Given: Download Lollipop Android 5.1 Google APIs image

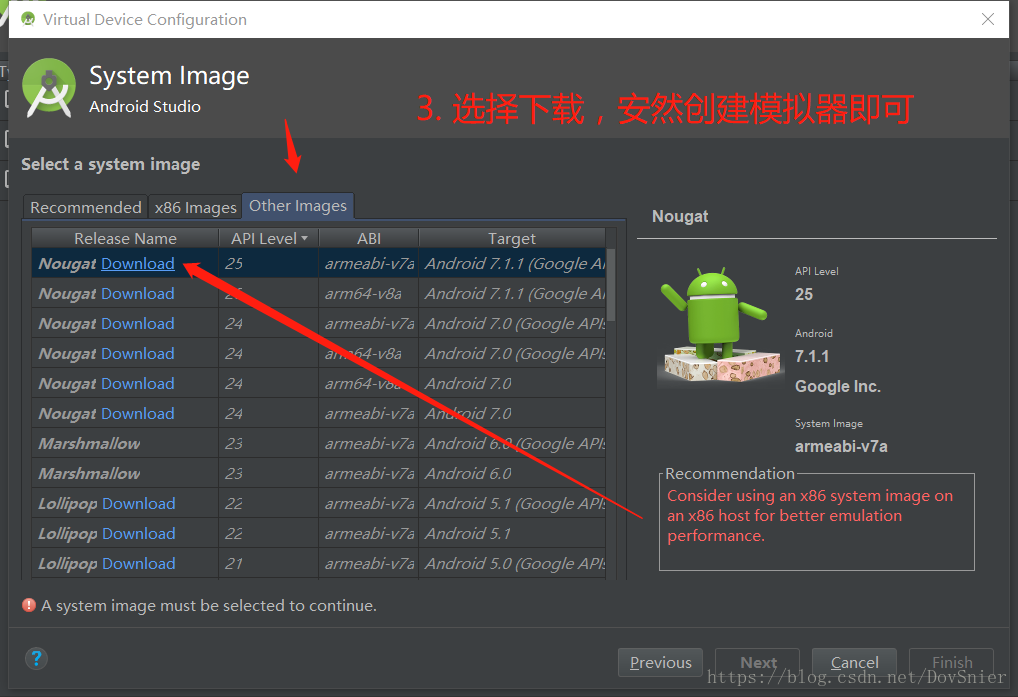Looking at the screenshot, I should point(139,504).
